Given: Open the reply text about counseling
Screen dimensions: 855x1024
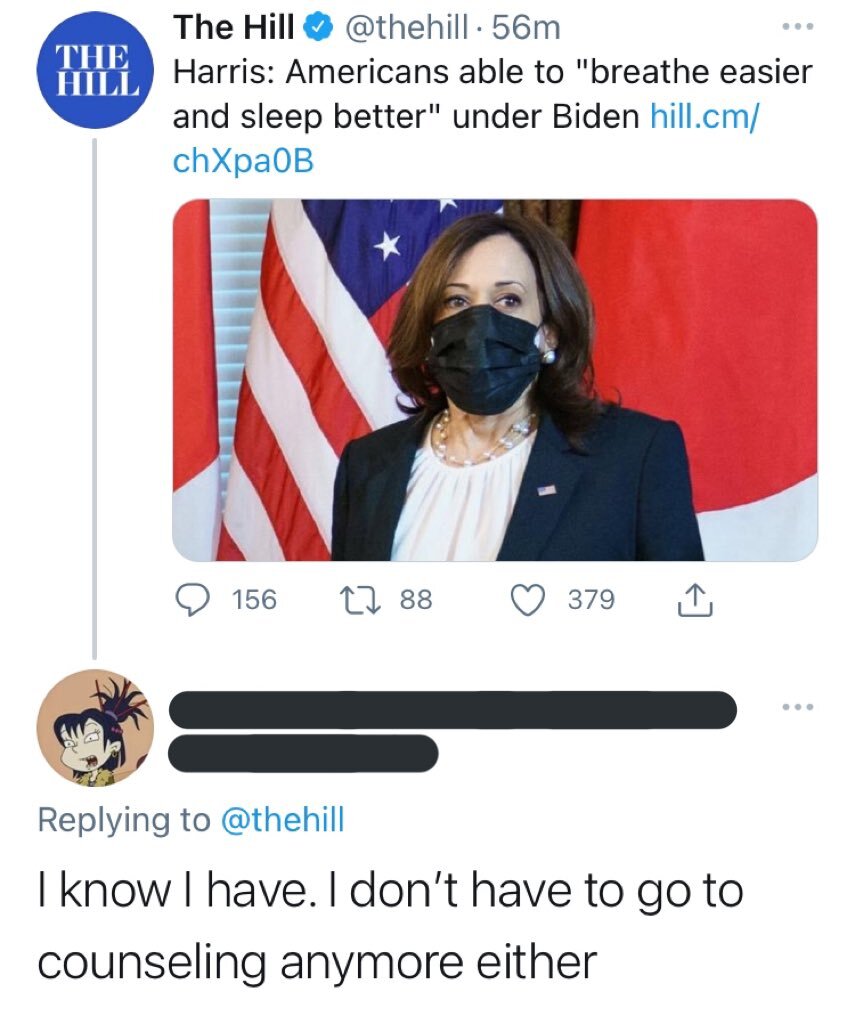Looking at the screenshot, I should point(390,925).
